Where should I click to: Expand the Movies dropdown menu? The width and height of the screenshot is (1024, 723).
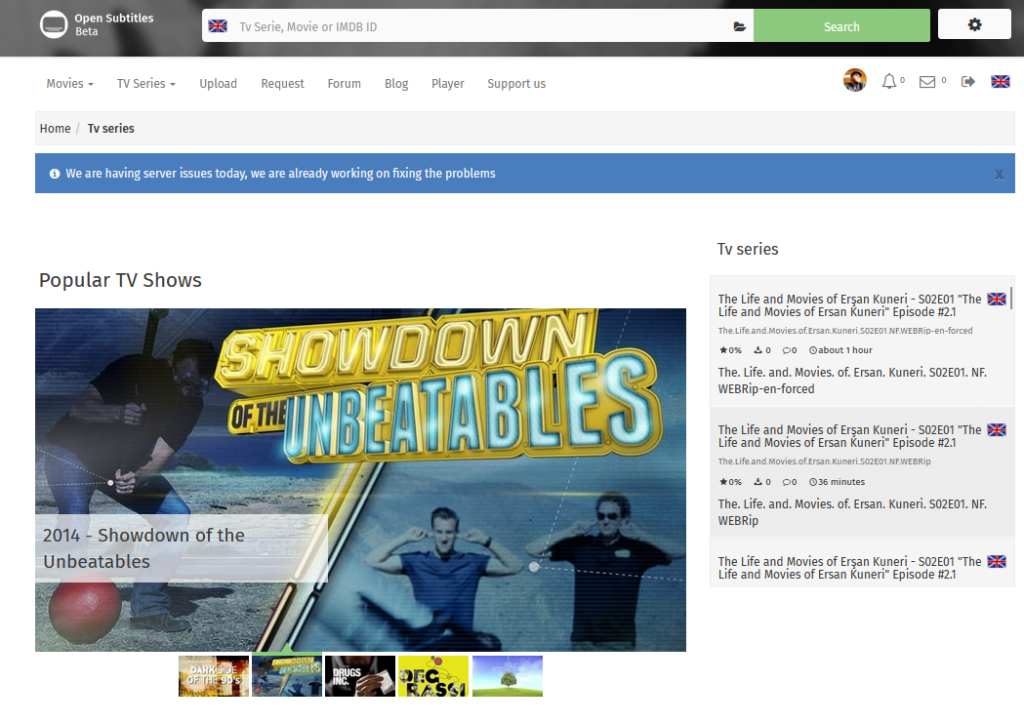[70, 84]
